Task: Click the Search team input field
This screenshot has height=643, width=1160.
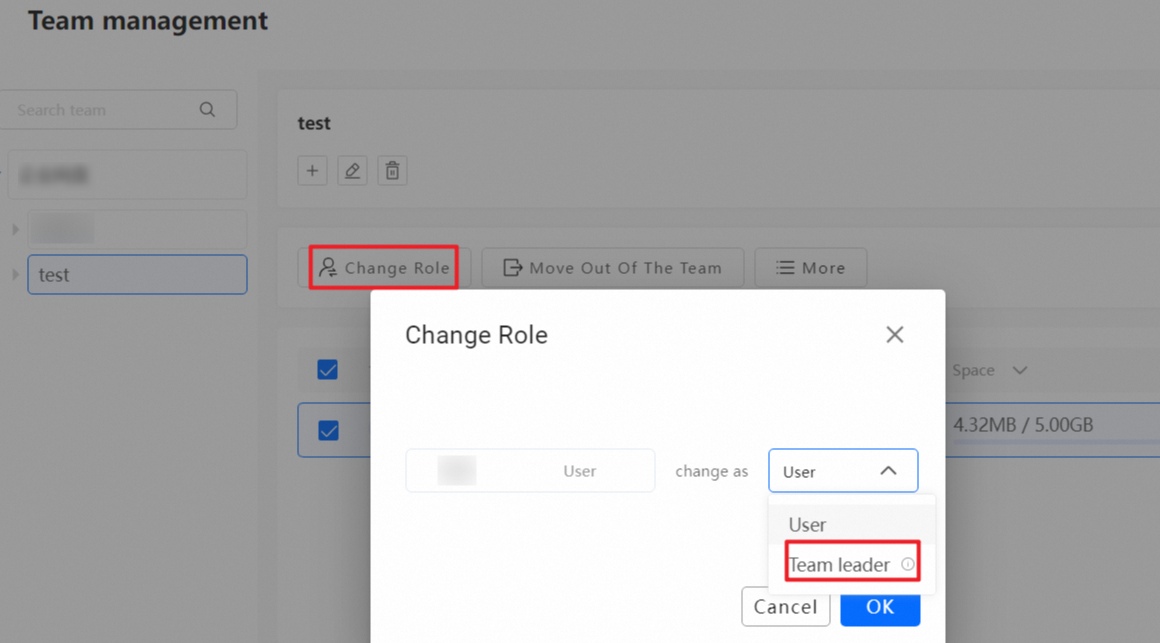Action: [x=100, y=110]
